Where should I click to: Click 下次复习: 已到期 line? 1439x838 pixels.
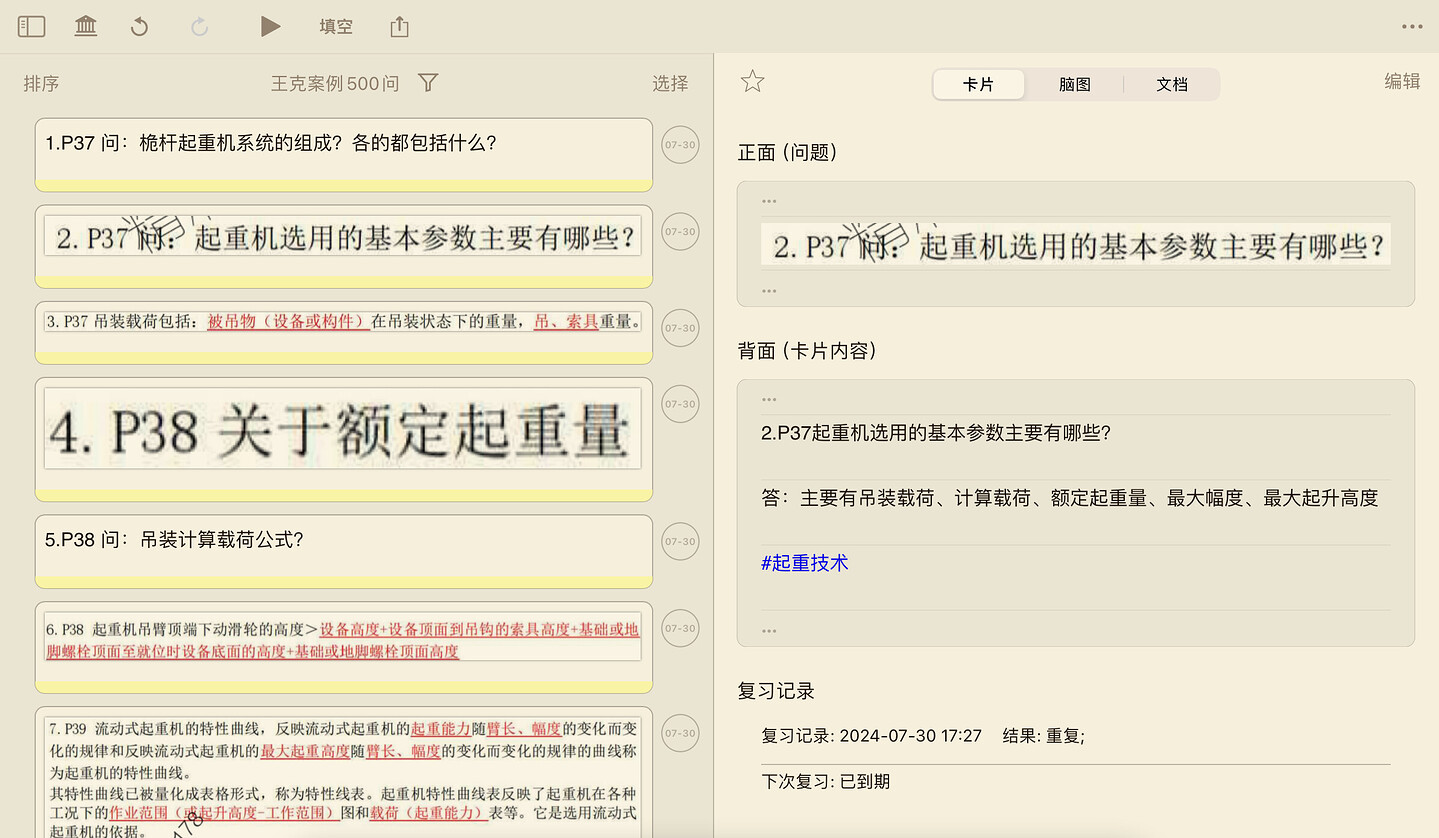pyautogui.click(x=825, y=782)
